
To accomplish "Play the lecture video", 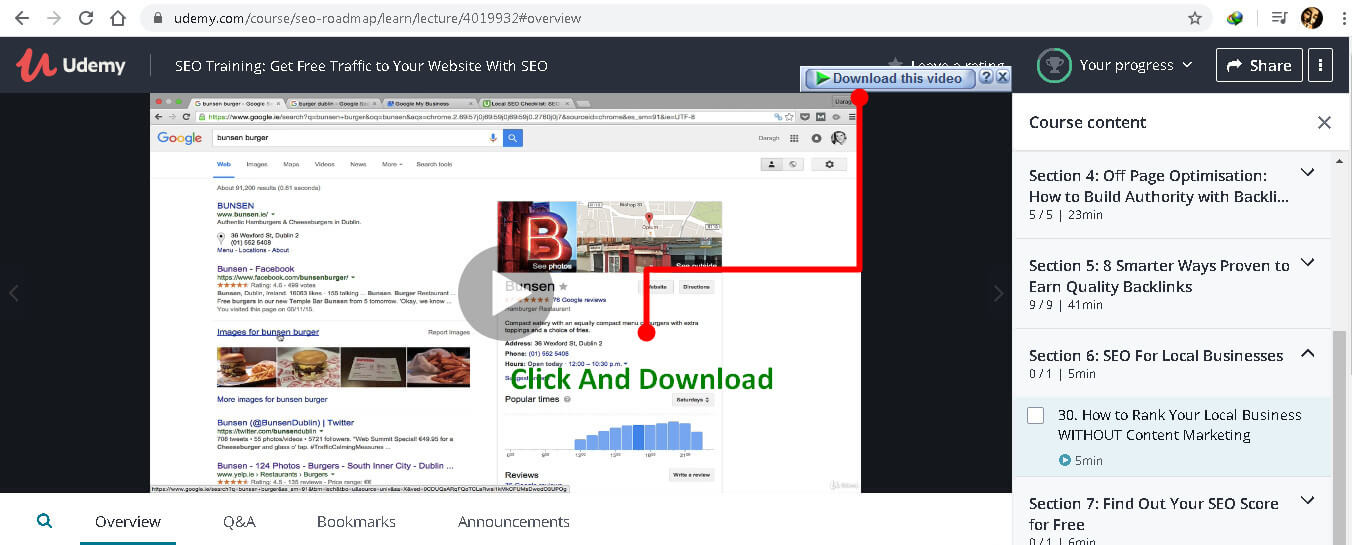I will (x=505, y=293).
